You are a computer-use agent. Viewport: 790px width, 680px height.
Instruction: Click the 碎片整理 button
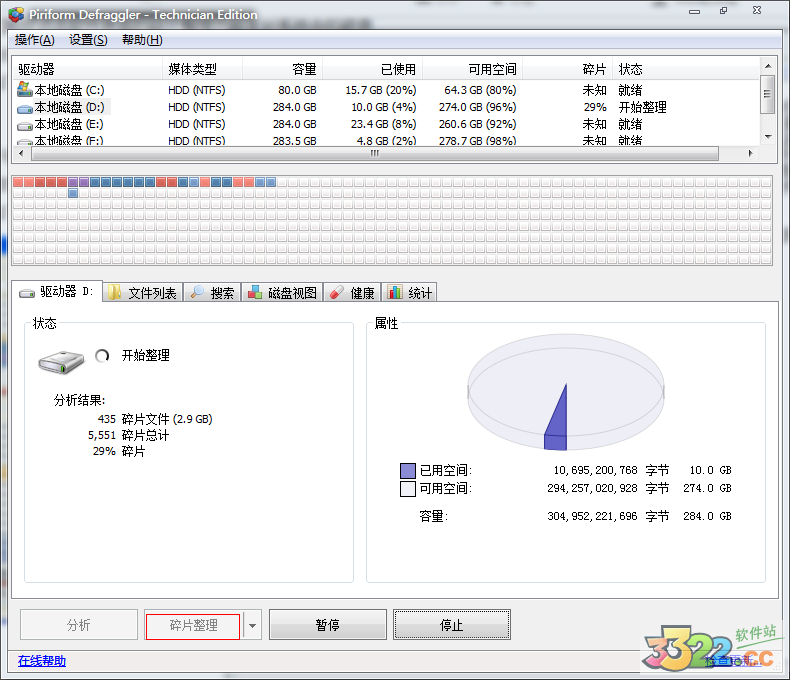click(193, 625)
